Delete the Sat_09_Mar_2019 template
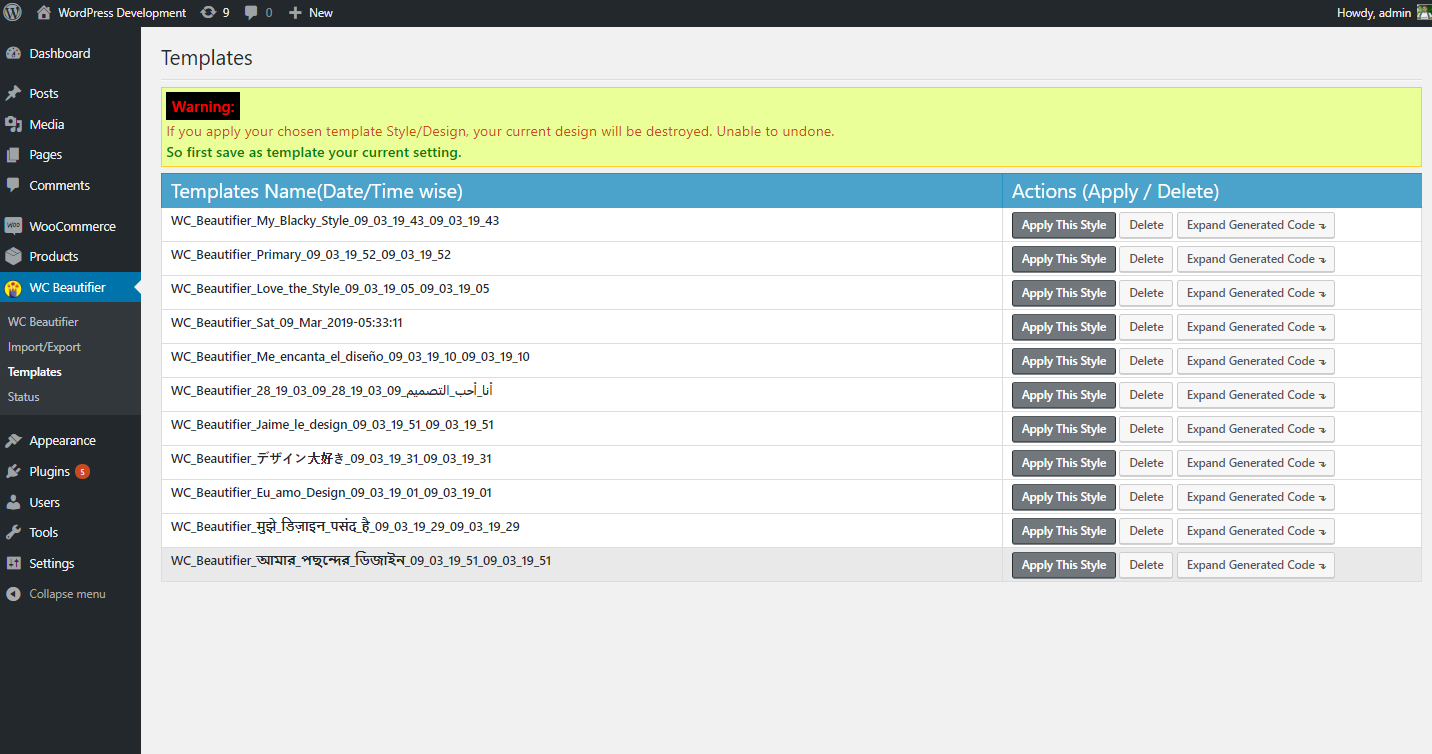The width and height of the screenshot is (1432, 754). tap(1146, 327)
